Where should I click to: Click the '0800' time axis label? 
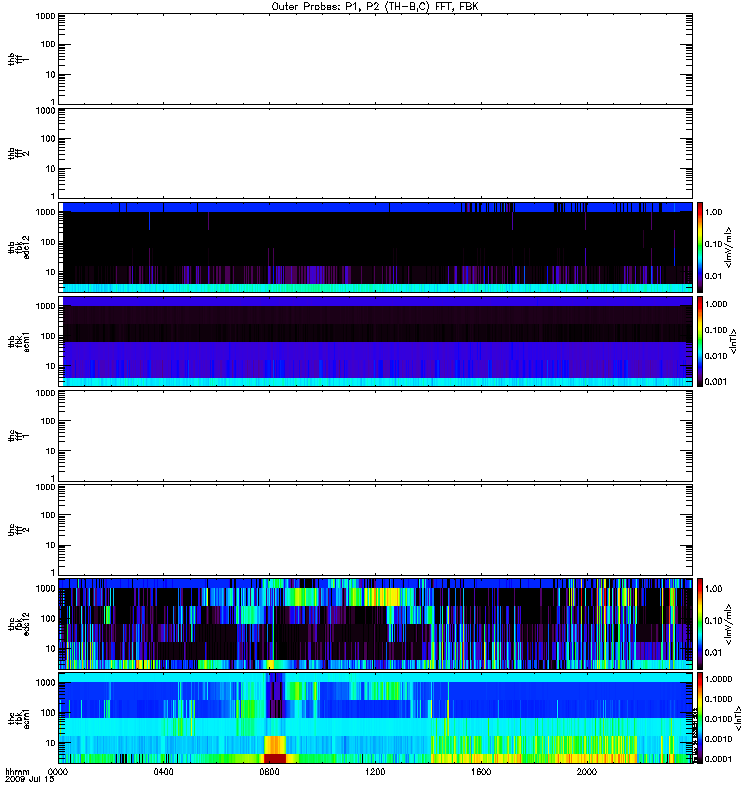pos(269,771)
